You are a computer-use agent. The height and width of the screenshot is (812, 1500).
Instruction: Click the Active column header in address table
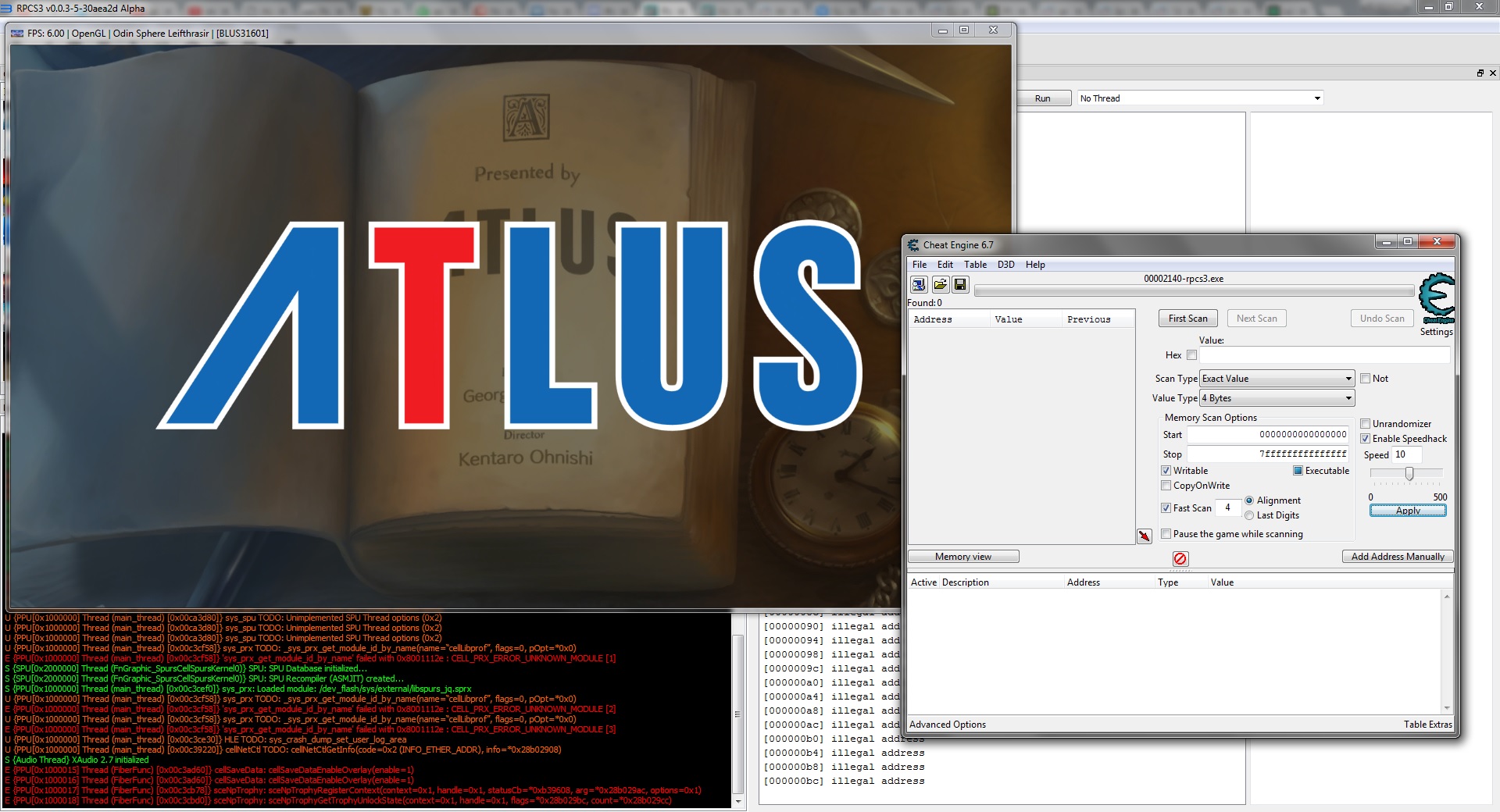pos(923,582)
